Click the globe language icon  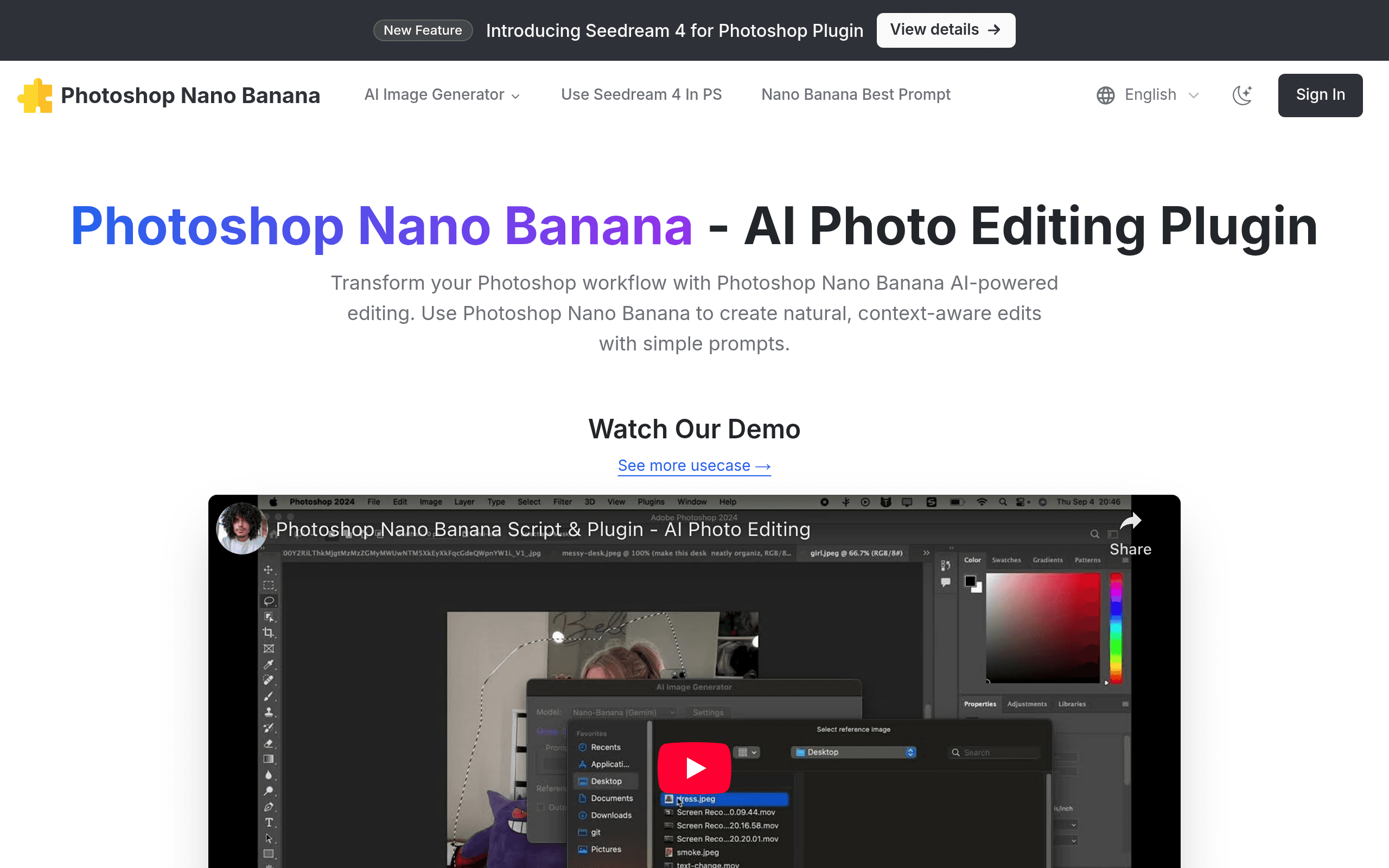pos(1105,95)
